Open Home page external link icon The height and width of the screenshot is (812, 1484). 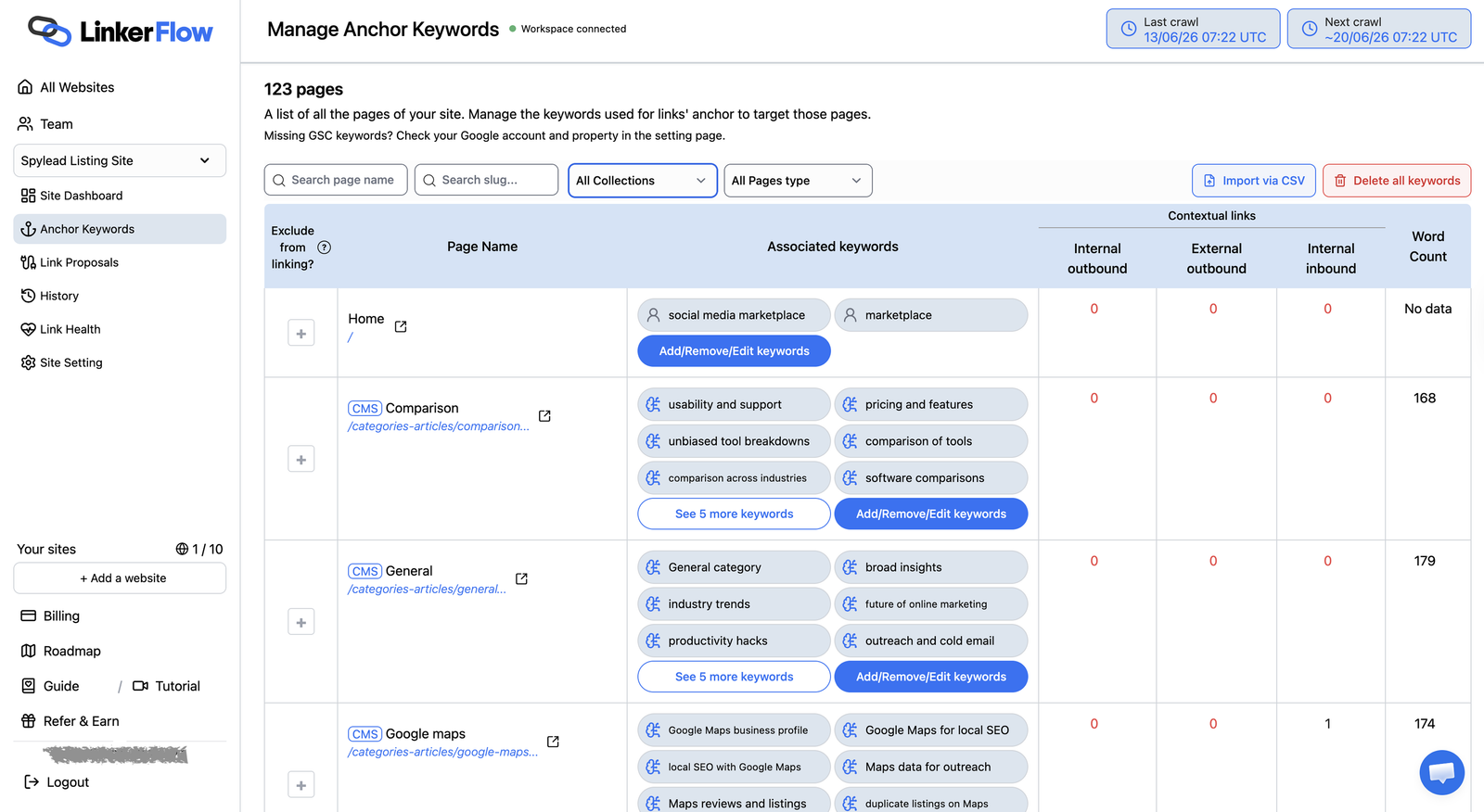[401, 326]
